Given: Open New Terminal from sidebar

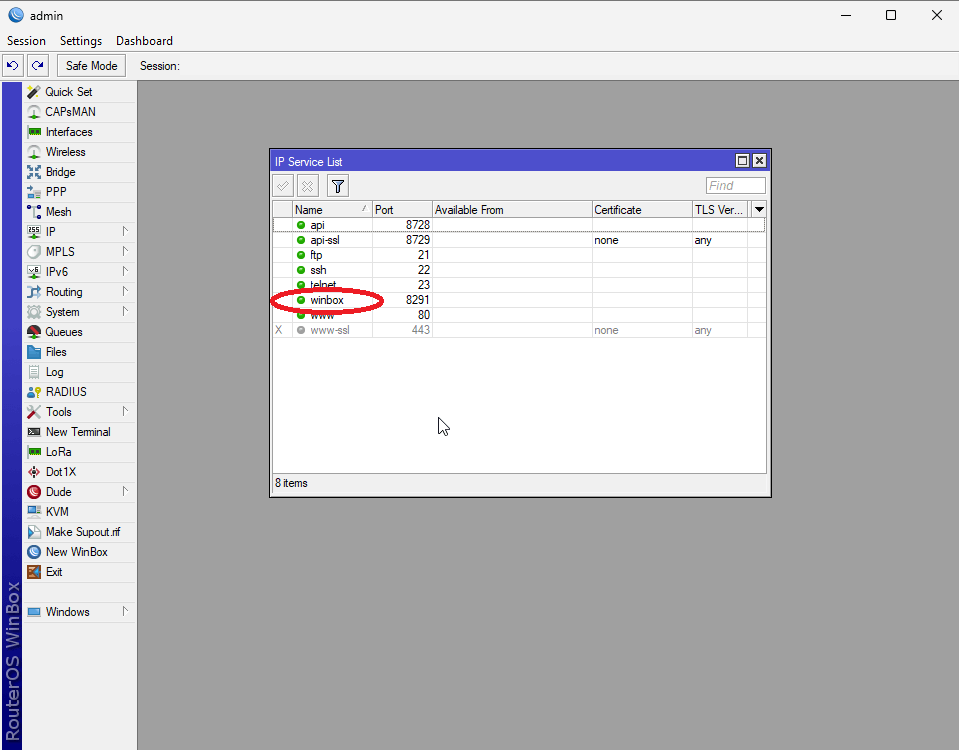Looking at the screenshot, I should tap(77, 432).
